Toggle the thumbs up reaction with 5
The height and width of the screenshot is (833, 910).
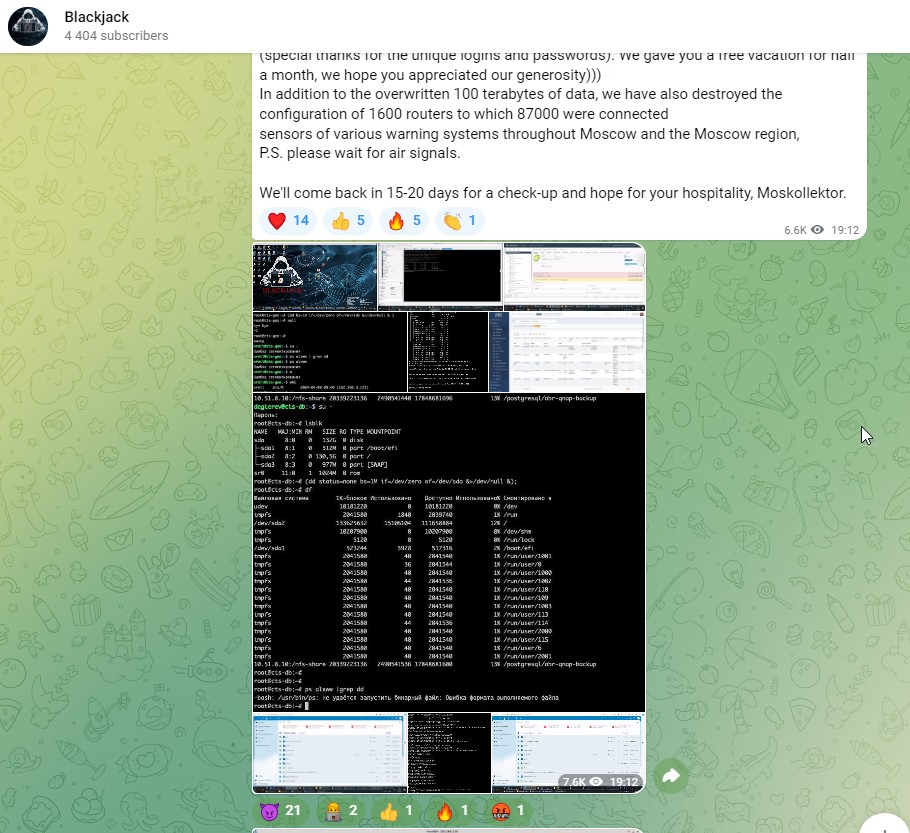[350, 221]
